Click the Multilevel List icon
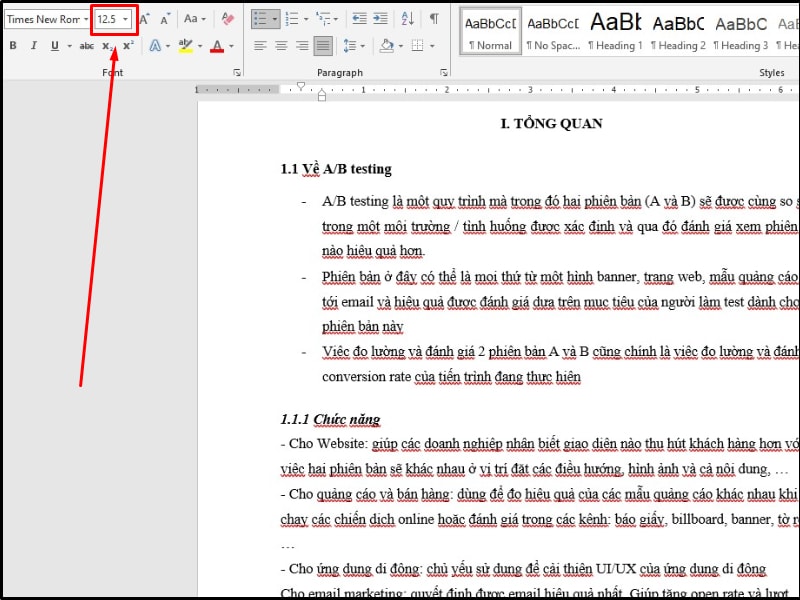This screenshot has height=600, width=800. 323,19
